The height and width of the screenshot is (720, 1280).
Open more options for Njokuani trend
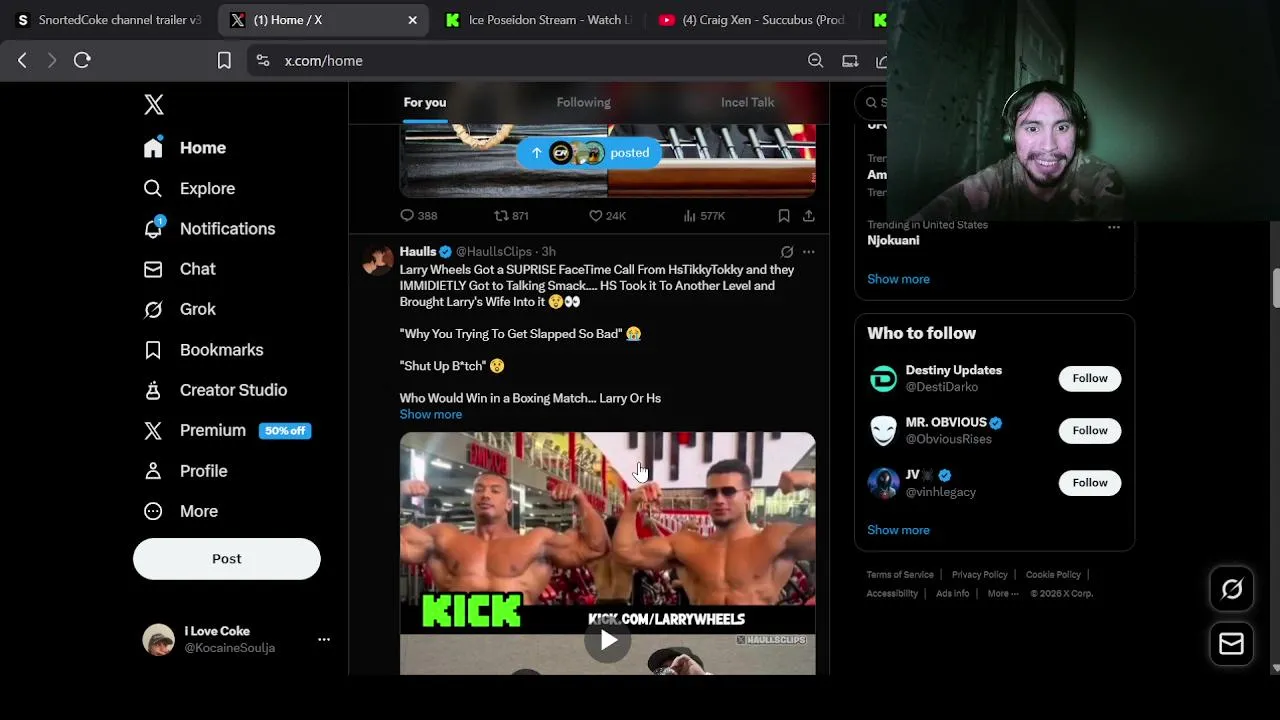click(1114, 227)
